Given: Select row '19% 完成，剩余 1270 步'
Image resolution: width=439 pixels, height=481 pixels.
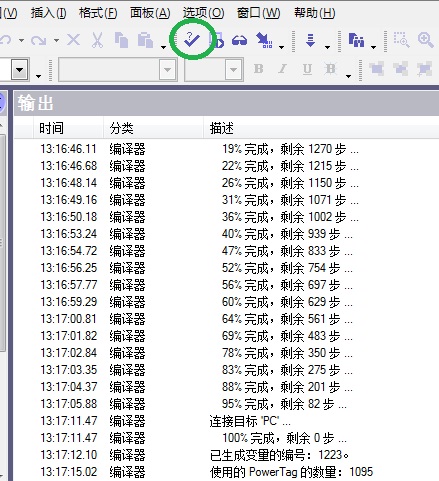Looking at the screenshot, I should [x=227, y=149].
